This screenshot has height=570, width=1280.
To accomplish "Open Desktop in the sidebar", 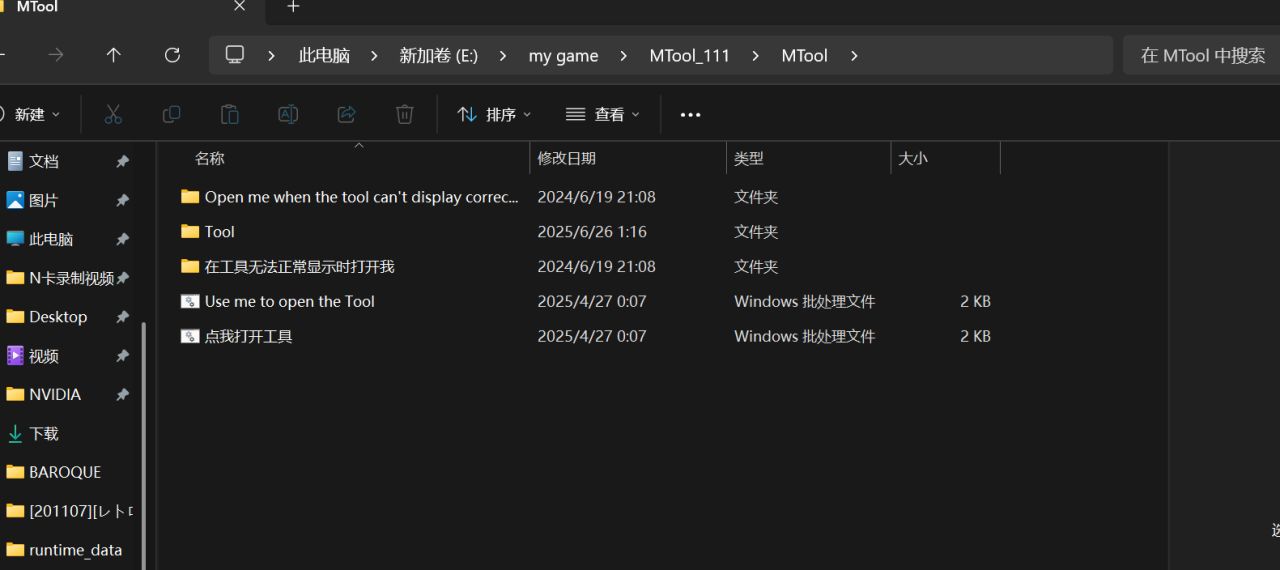I will click(58, 317).
